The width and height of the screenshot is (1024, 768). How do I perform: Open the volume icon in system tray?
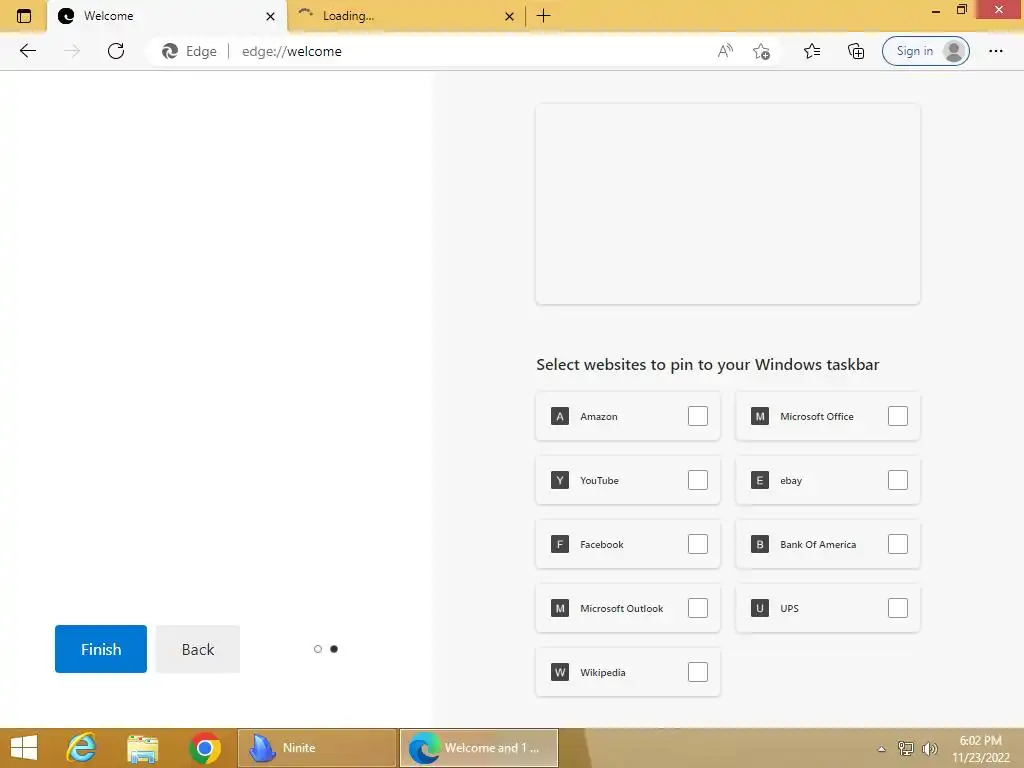(929, 748)
